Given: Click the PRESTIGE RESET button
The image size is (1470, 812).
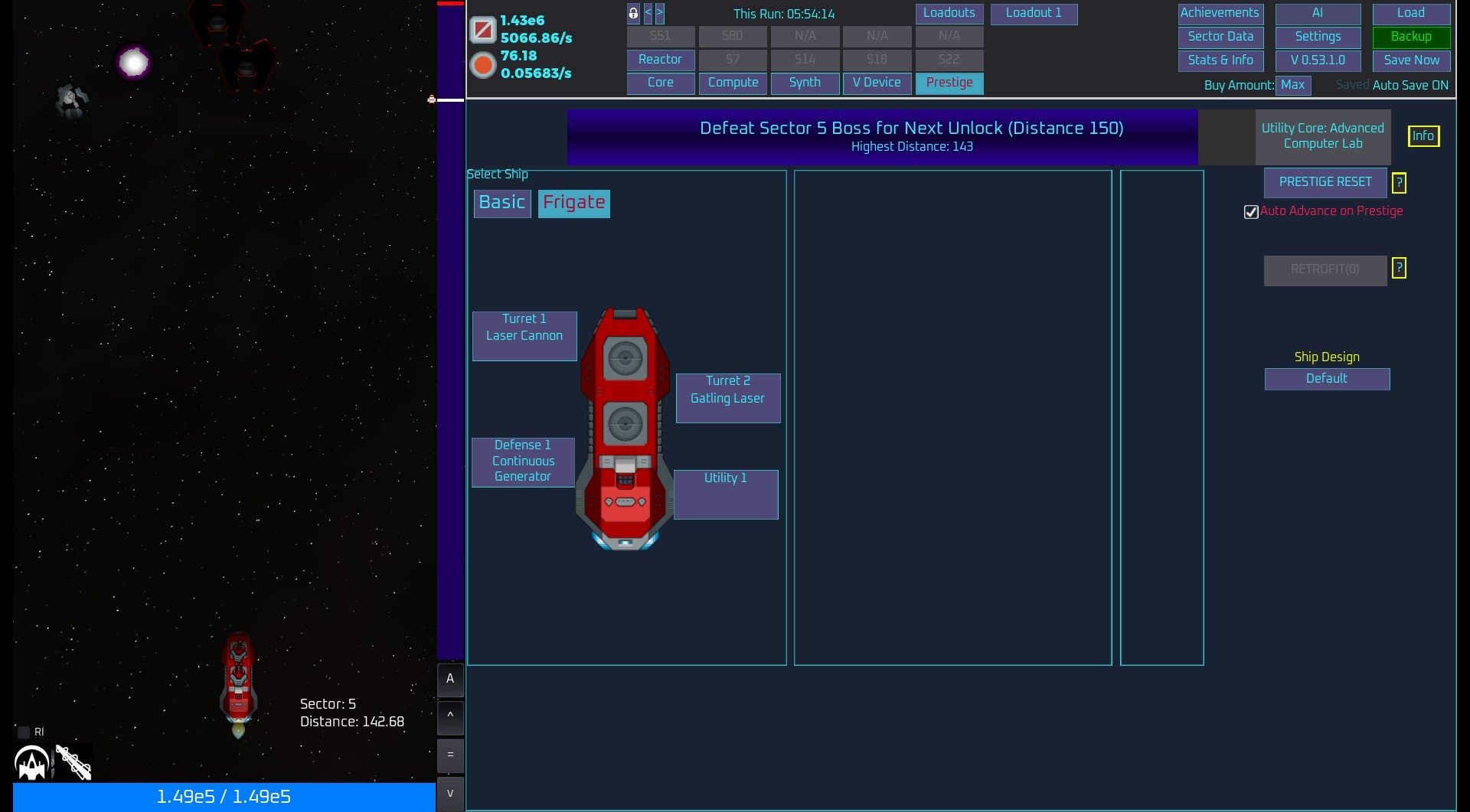Looking at the screenshot, I should tap(1325, 182).
